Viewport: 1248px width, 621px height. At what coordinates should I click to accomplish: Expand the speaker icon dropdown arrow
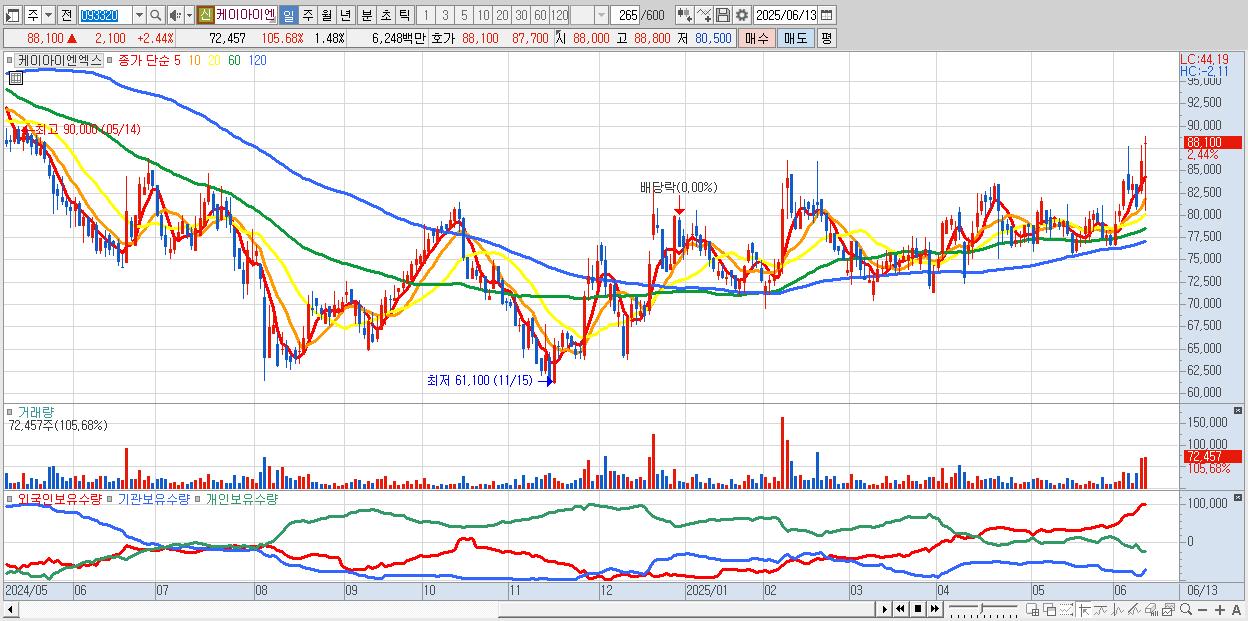coord(189,15)
